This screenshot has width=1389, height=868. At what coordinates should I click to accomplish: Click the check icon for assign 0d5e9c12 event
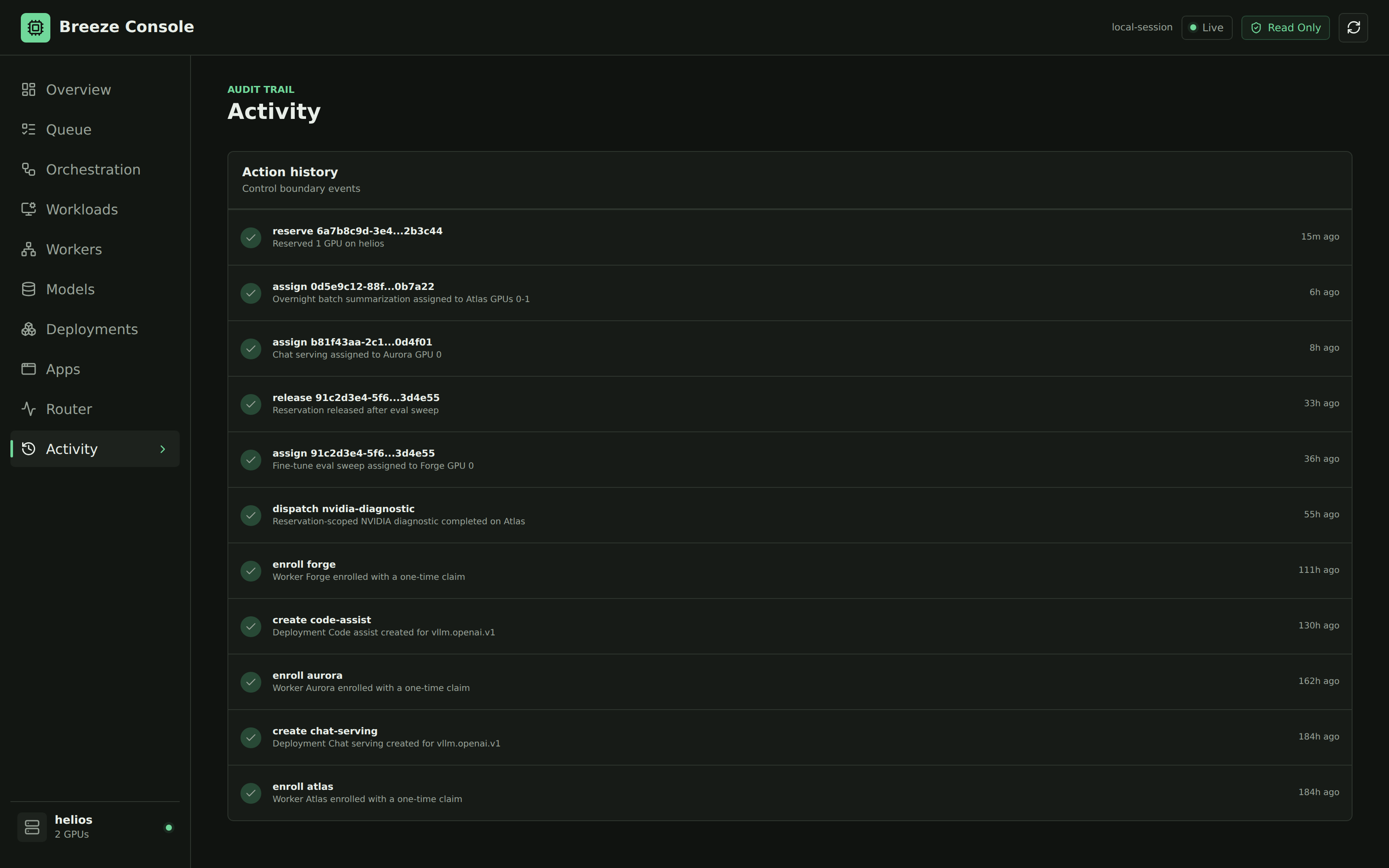251,293
